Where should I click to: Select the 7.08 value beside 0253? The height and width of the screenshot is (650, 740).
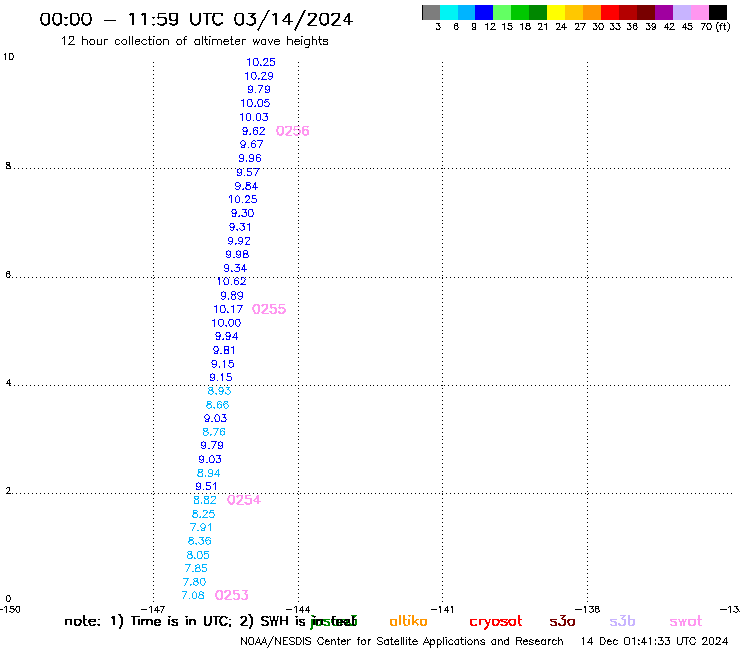193,595
